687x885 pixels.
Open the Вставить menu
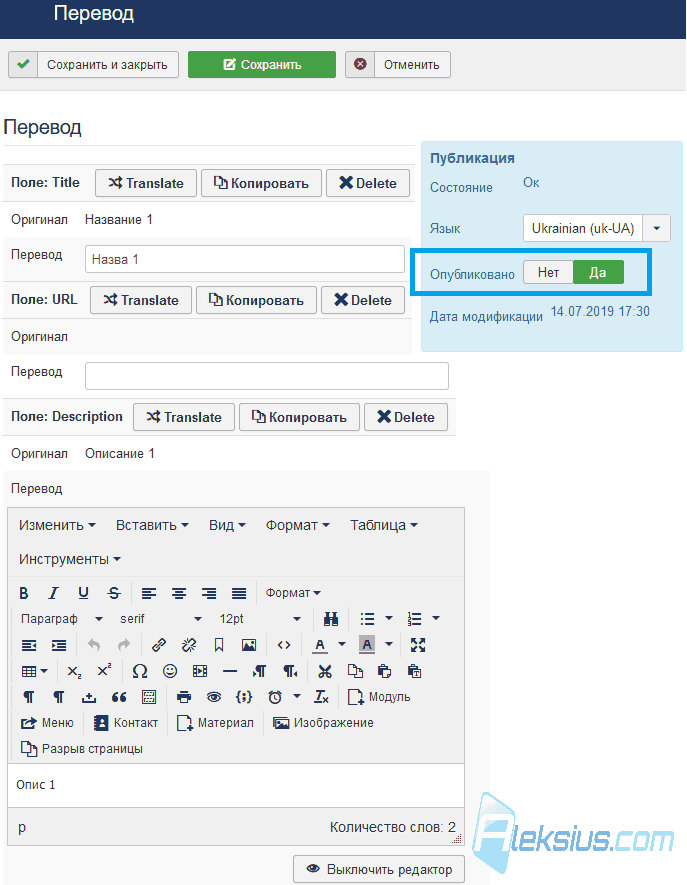point(152,525)
